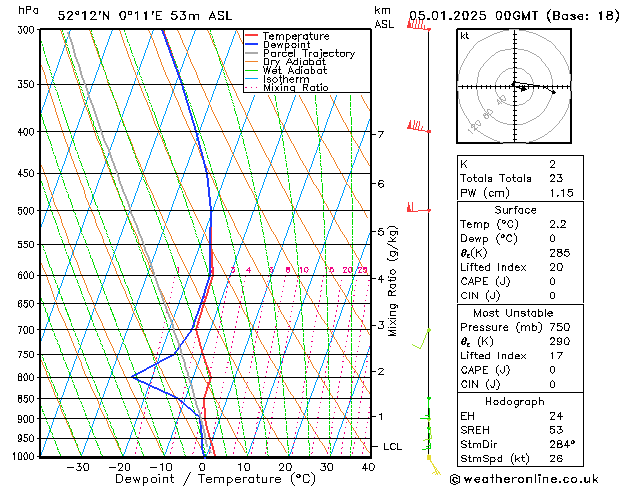Image resolution: width=629 pixels, height=486 pixels.
Task: Click the dewpoint minimum at 800 hPa
Action: click(132, 377)
